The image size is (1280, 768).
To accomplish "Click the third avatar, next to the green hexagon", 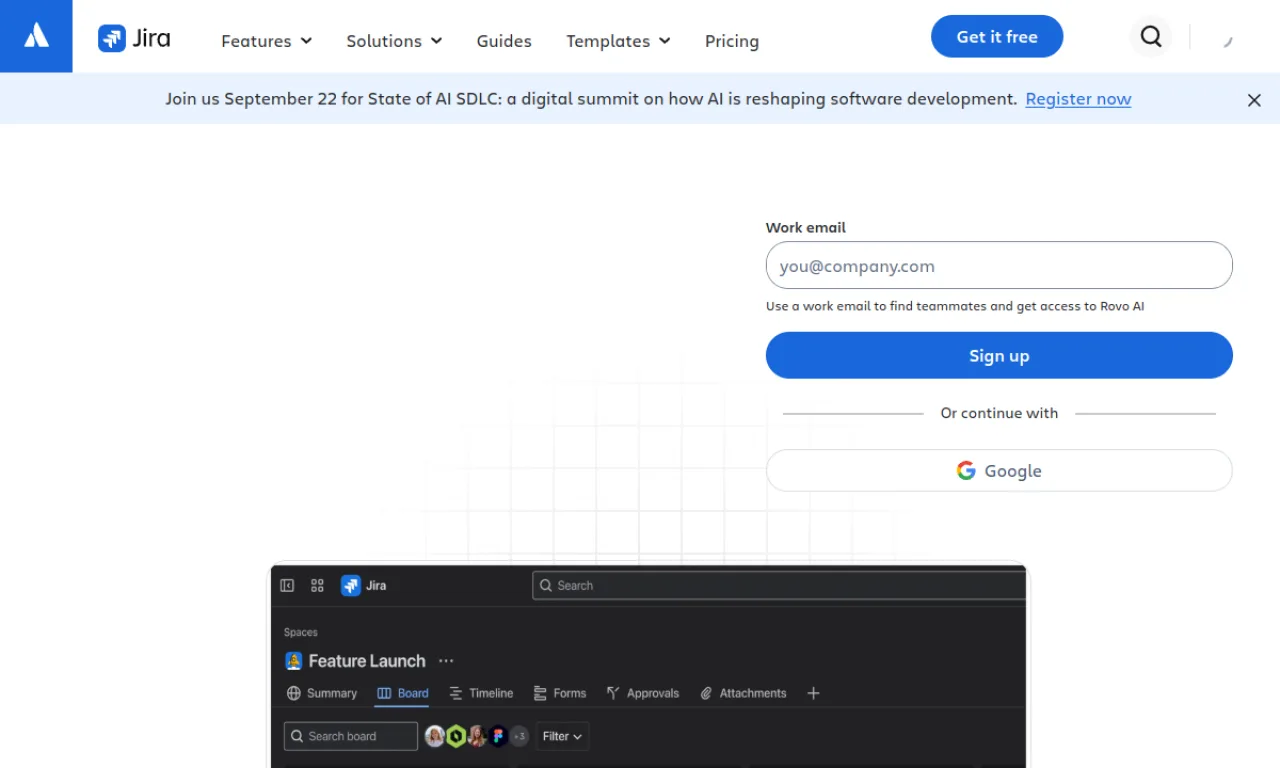I will (477, 736).
